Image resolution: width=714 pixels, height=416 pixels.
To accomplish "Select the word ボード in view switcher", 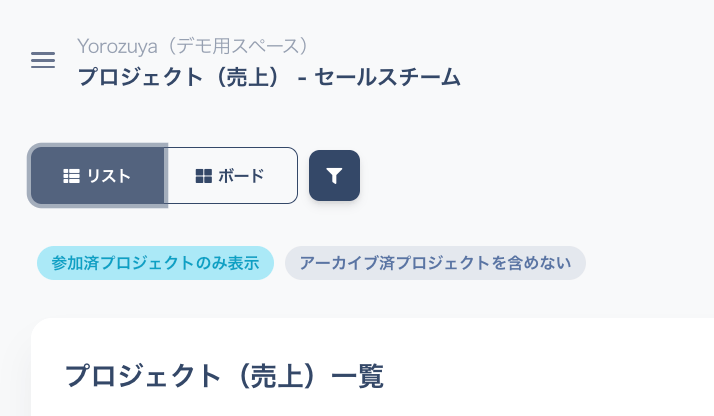I will 241,176.
